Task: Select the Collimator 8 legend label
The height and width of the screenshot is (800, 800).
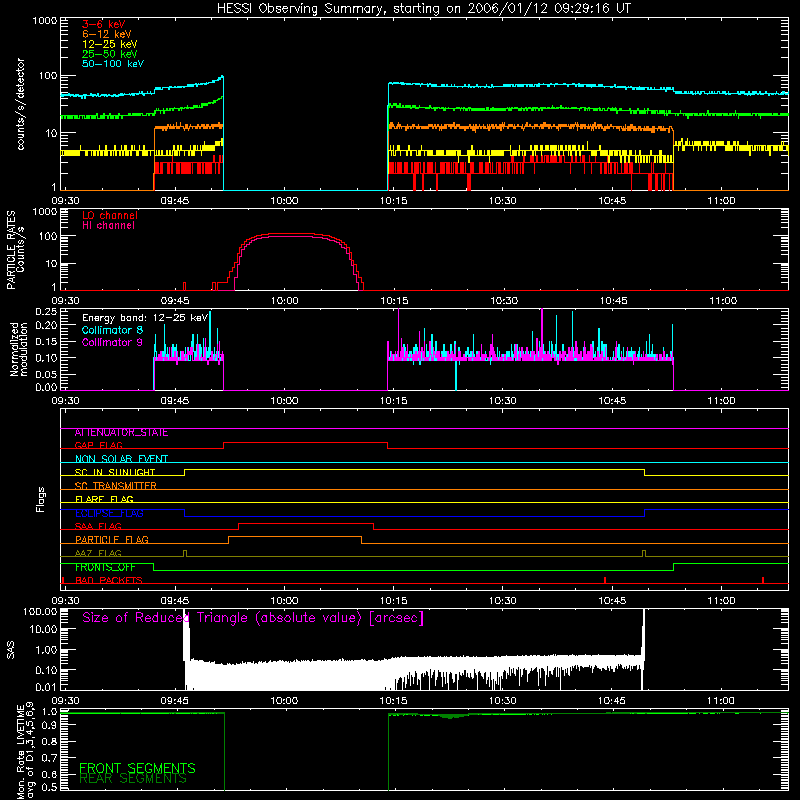Action: pos(112,330)
